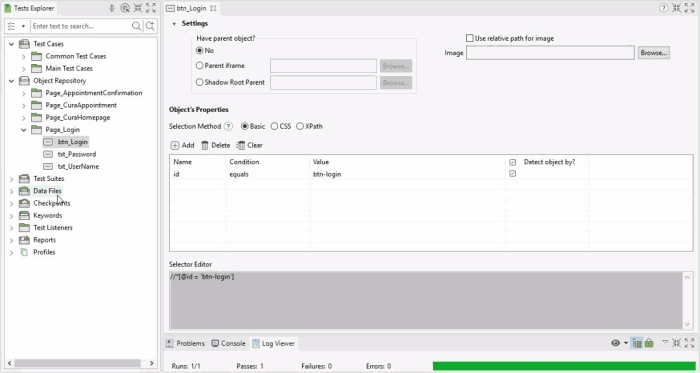Uncheck detect-by checkbox for id row
Image resolution: width=700 pixels, height=373 pixels.
point(512,174)
